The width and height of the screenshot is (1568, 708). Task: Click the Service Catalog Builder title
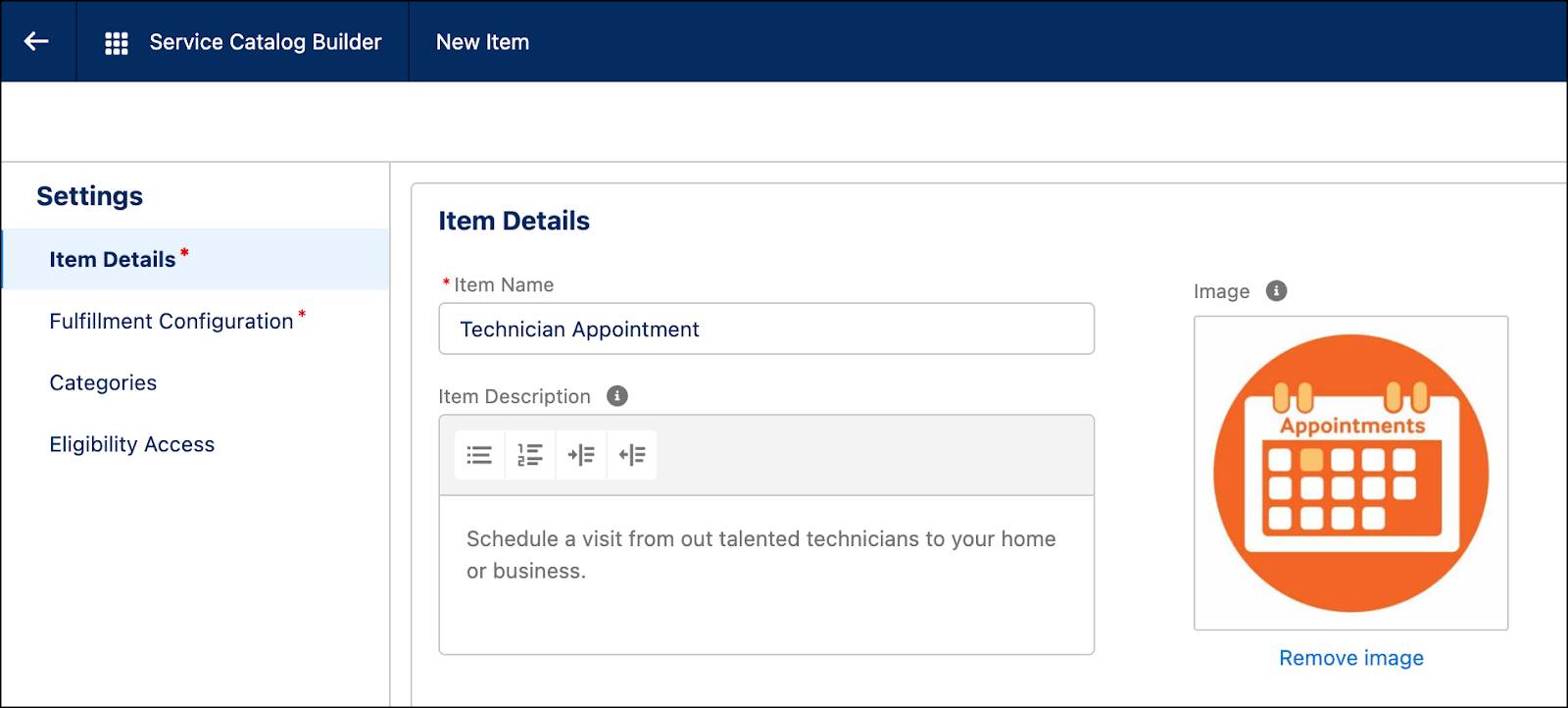266,42
